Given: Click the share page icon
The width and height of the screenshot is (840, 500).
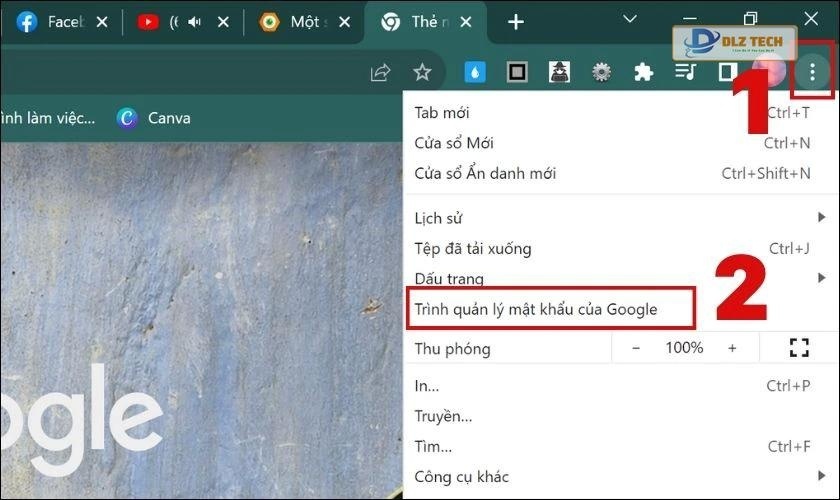Looking at the screenshot, I should click(x=380, y=72).
